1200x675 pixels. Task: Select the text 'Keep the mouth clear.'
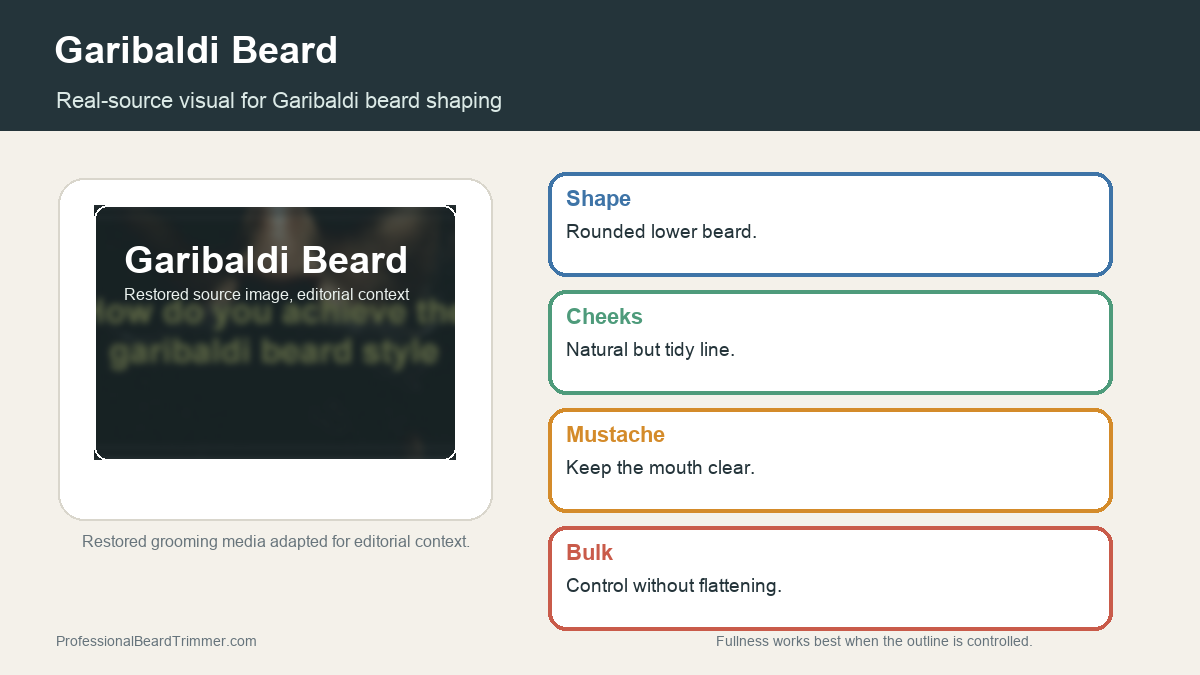(x=660, y=468)
